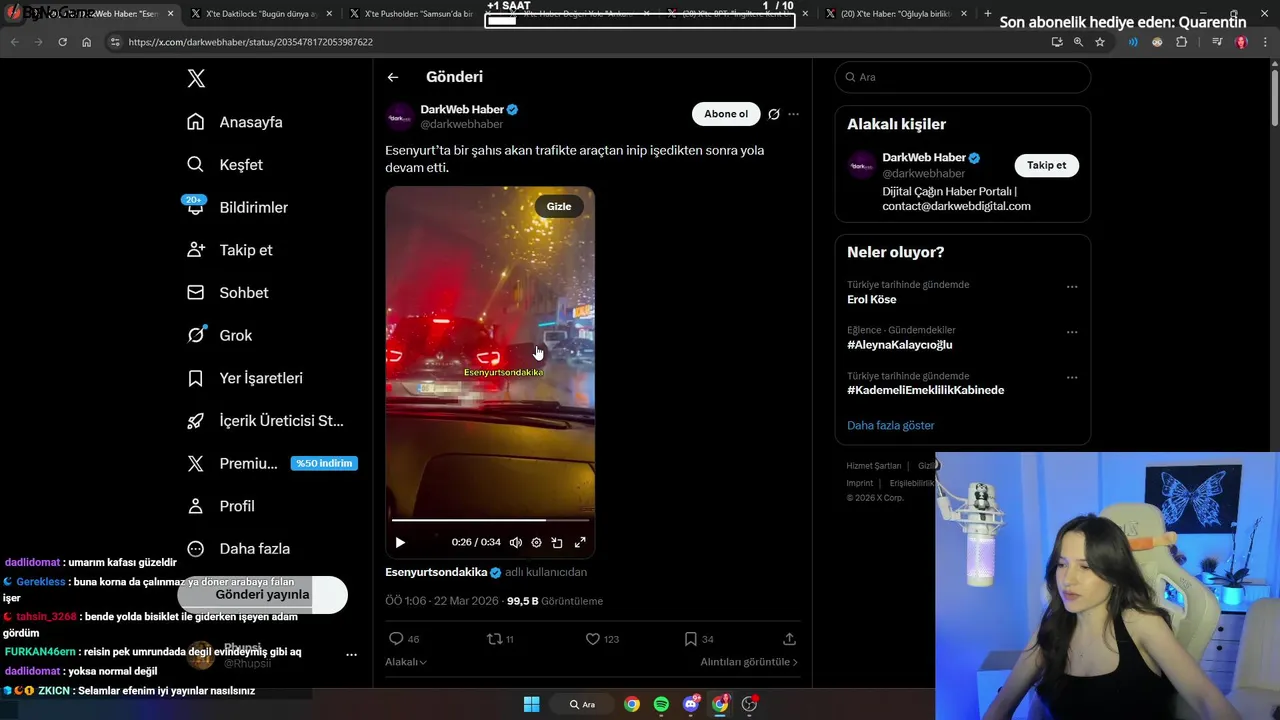Click the back arrow next to Gönderi
The height and width of the screenshot is (720, 1280).
point(393,77)
